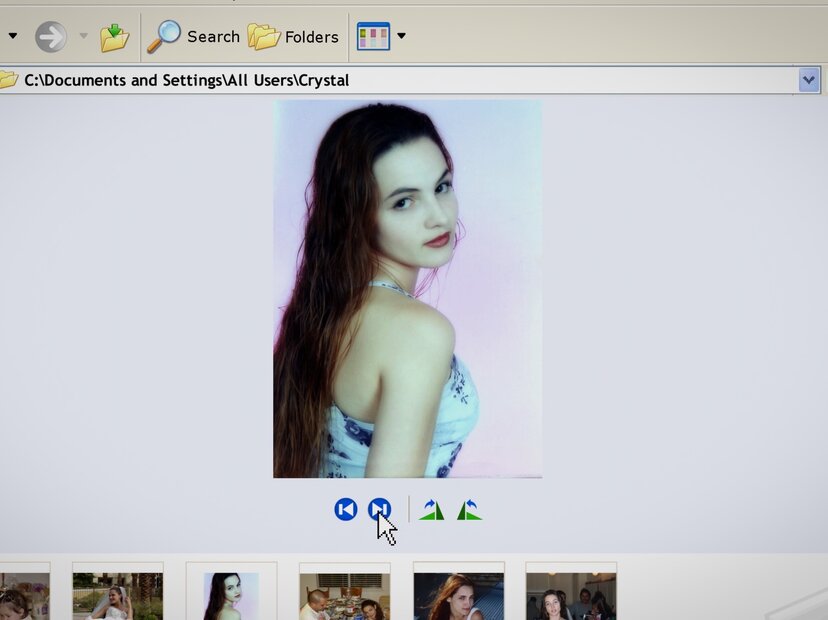Click the Views icon in toolbar

click(x=373, y=37)
